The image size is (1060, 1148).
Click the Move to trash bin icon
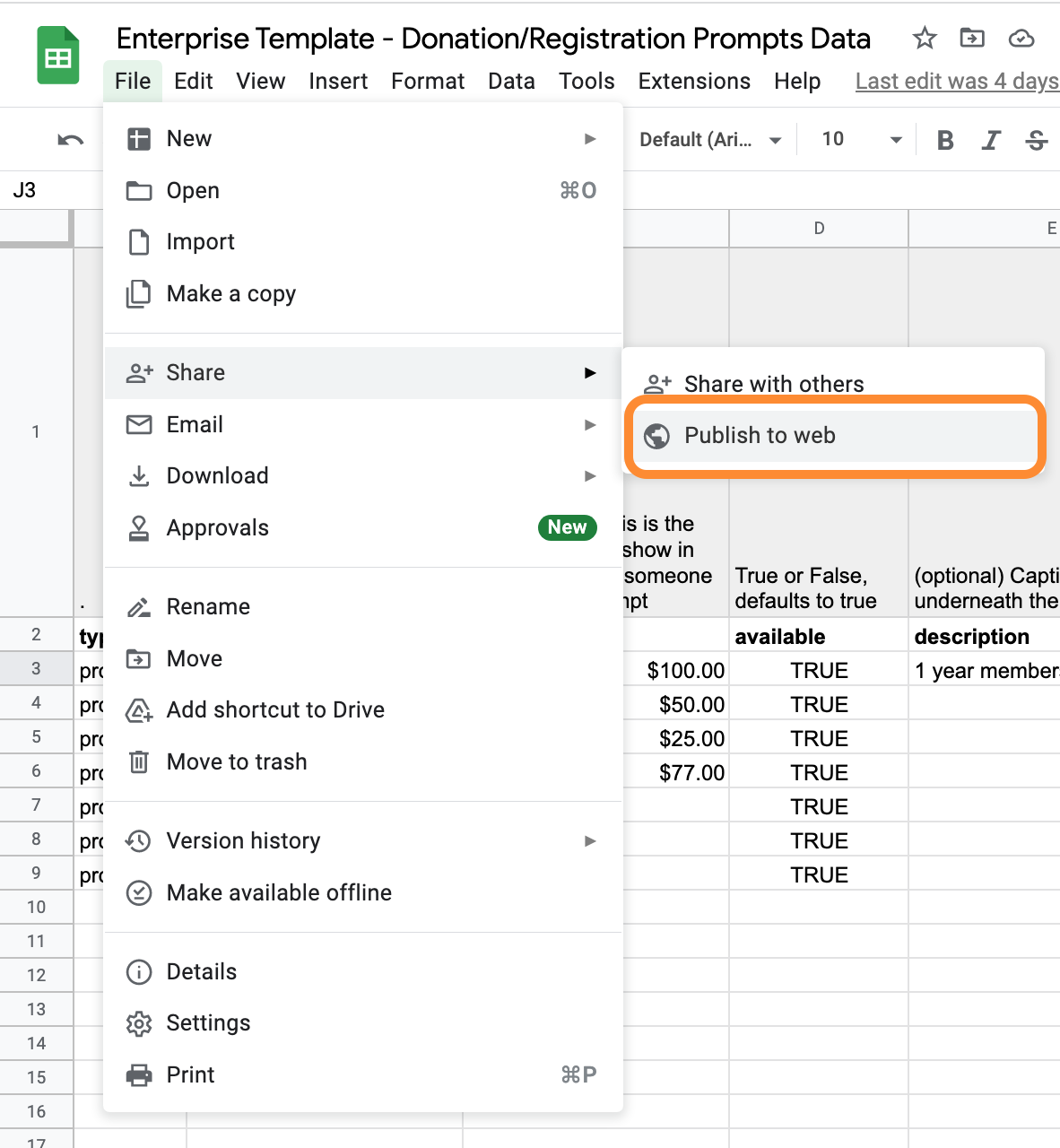pyautogui.click(x=139, y=762)
